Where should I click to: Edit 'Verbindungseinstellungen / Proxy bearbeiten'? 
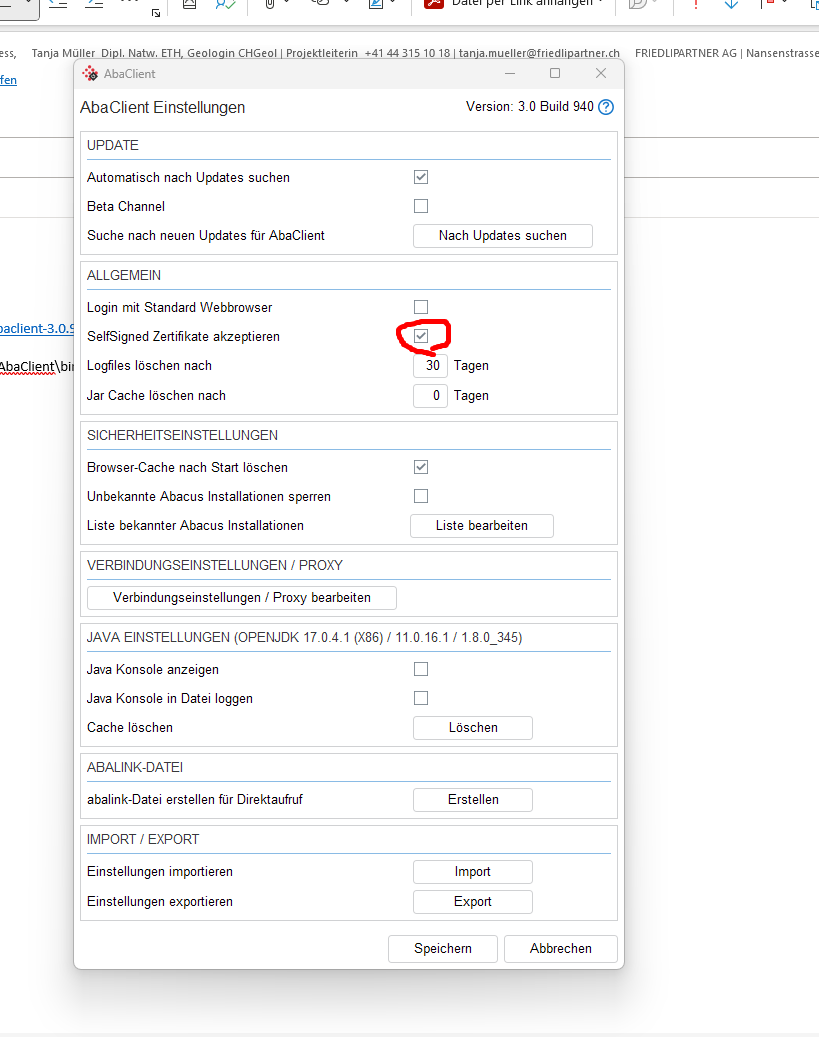242,598
